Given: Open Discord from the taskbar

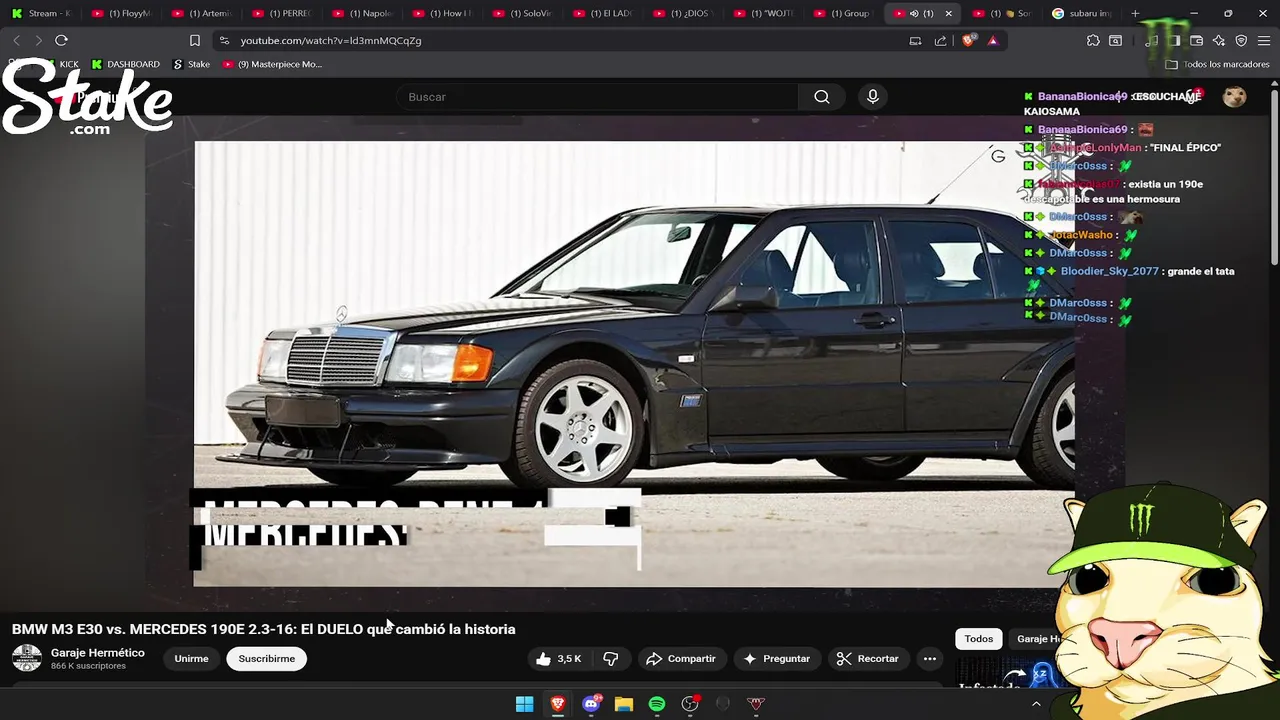Looking at the screenshot, I should 591,704.
